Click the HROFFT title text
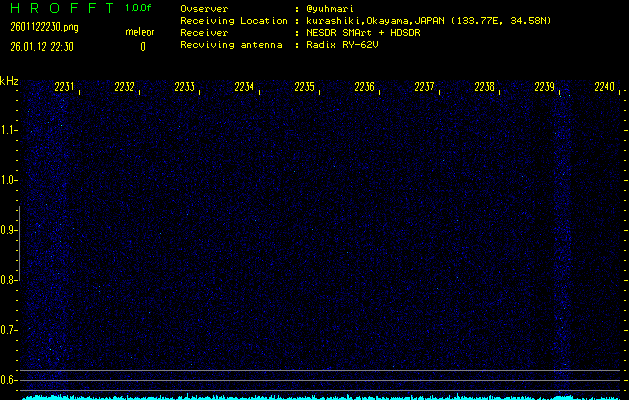629x400 pixels. (x=60, y=8)
